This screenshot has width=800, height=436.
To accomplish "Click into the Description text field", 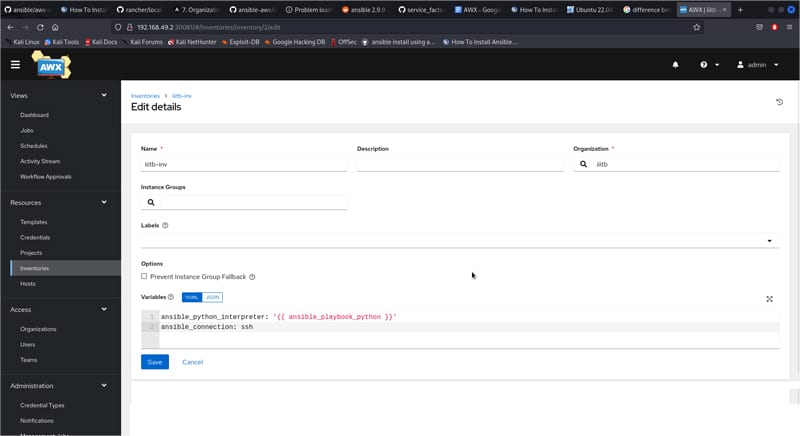I will (x=460, y=164).
